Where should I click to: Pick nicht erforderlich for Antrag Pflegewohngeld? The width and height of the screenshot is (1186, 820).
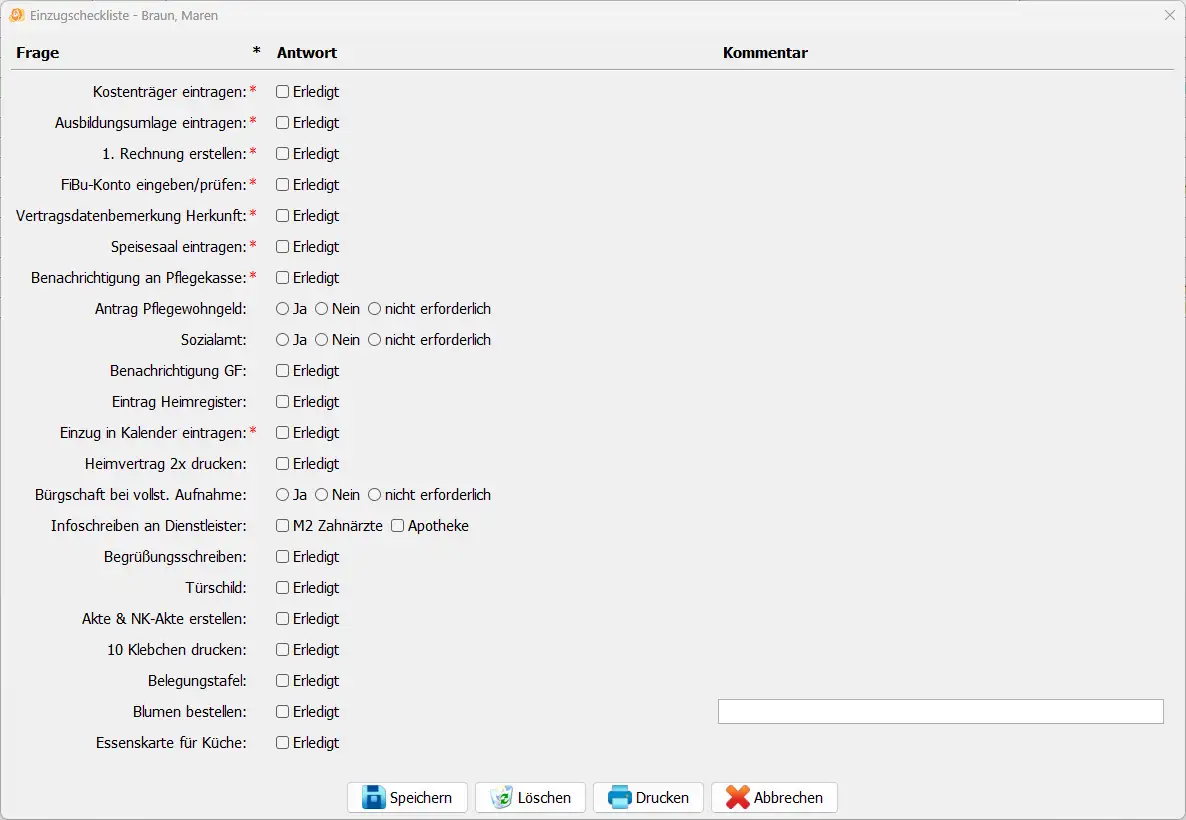[x=375, y=309]
